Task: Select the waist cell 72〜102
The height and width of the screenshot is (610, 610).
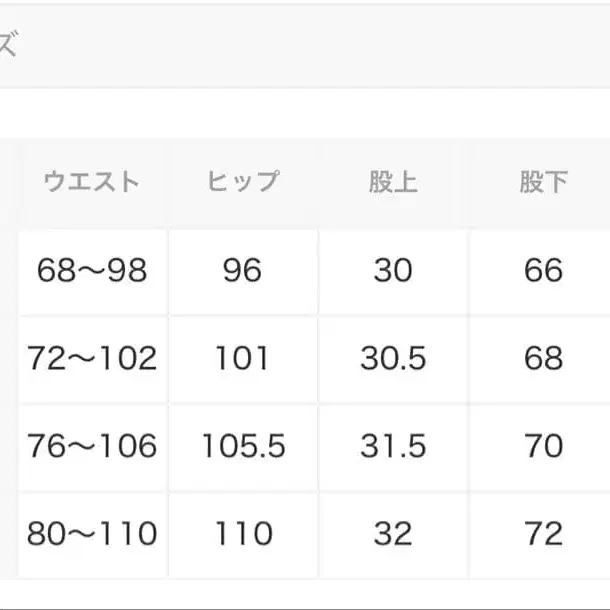Action: [92, 358]
